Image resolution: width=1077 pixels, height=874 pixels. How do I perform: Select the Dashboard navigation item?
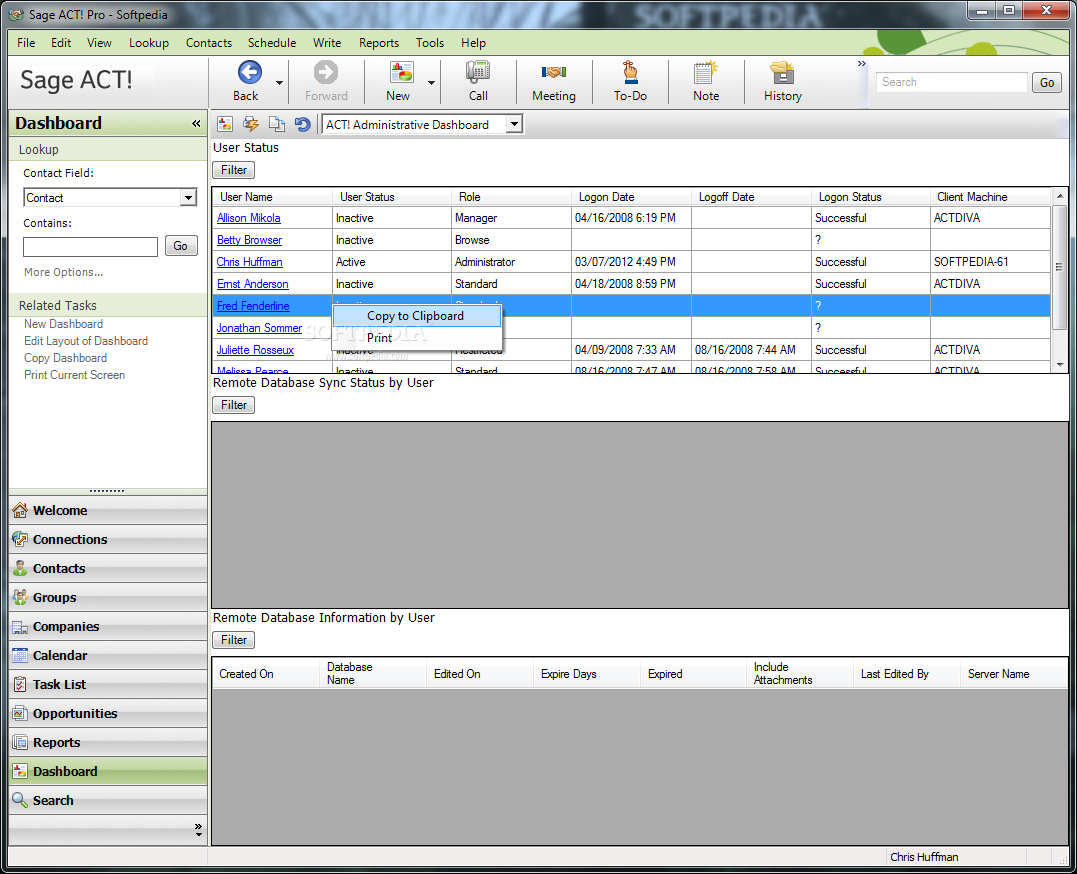pos(108,772)
